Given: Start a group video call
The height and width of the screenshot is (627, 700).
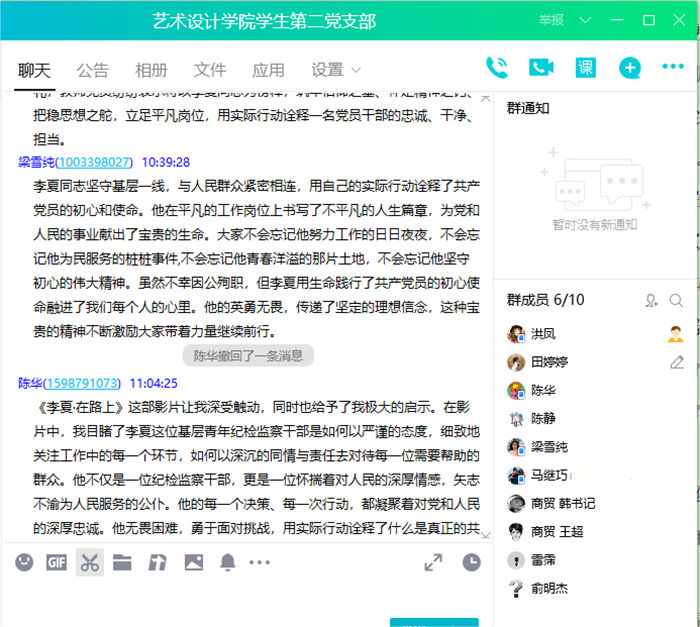Looking at the screenshot, I should pos(541,68).
